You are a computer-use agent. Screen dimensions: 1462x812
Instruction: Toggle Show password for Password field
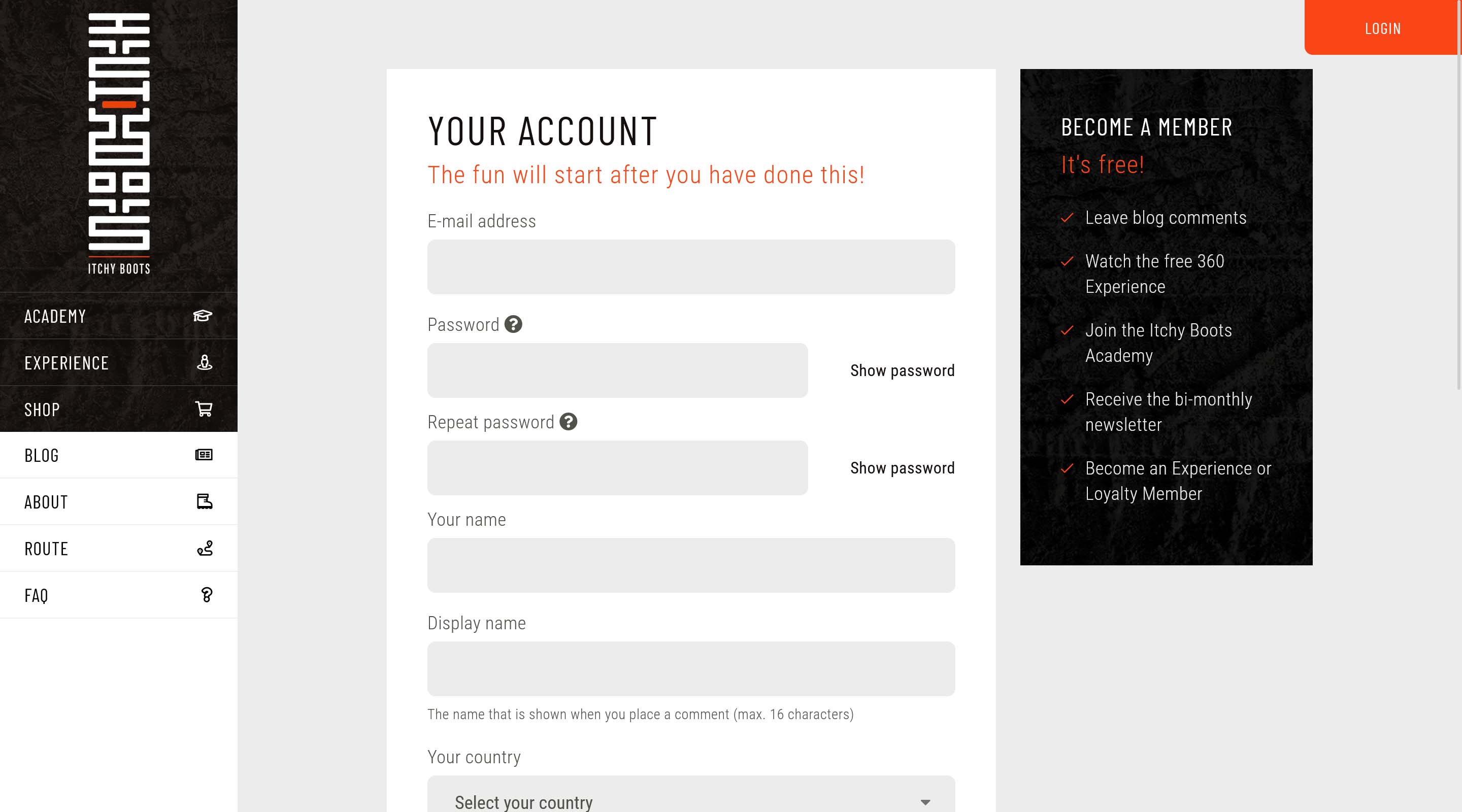pos(902,370)
